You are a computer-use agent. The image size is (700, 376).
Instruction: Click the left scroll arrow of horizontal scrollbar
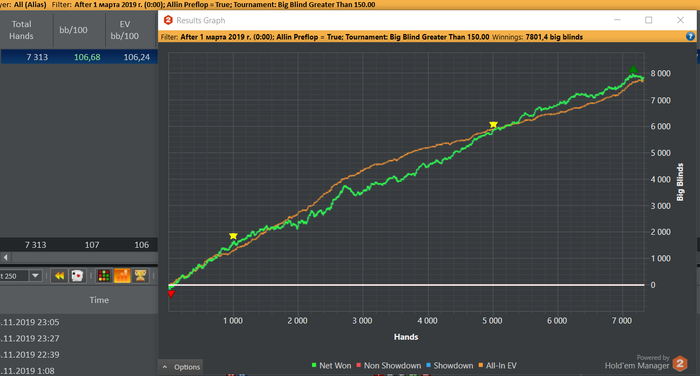click(5, 257)
